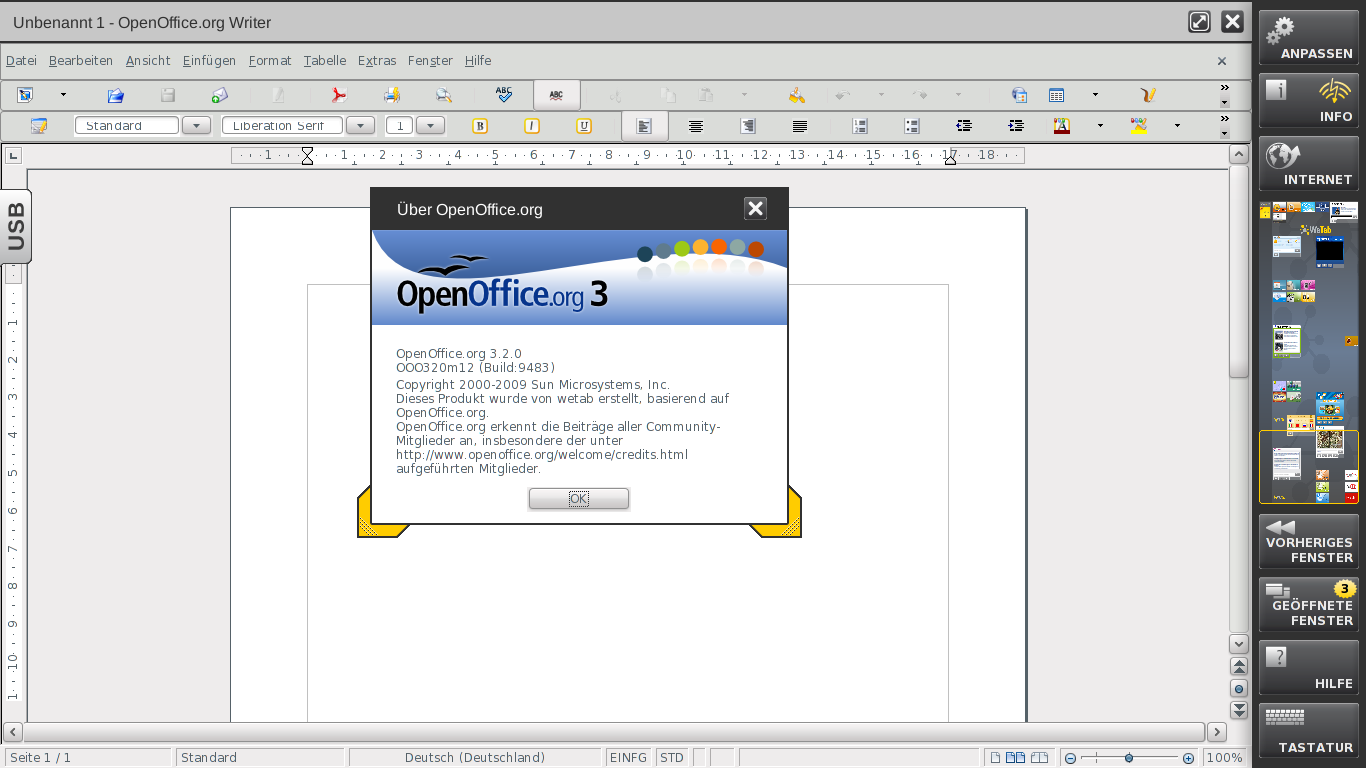Click the Format Paintbrush icon
The image size is (1366, 768).
click(x=796, y=95)
